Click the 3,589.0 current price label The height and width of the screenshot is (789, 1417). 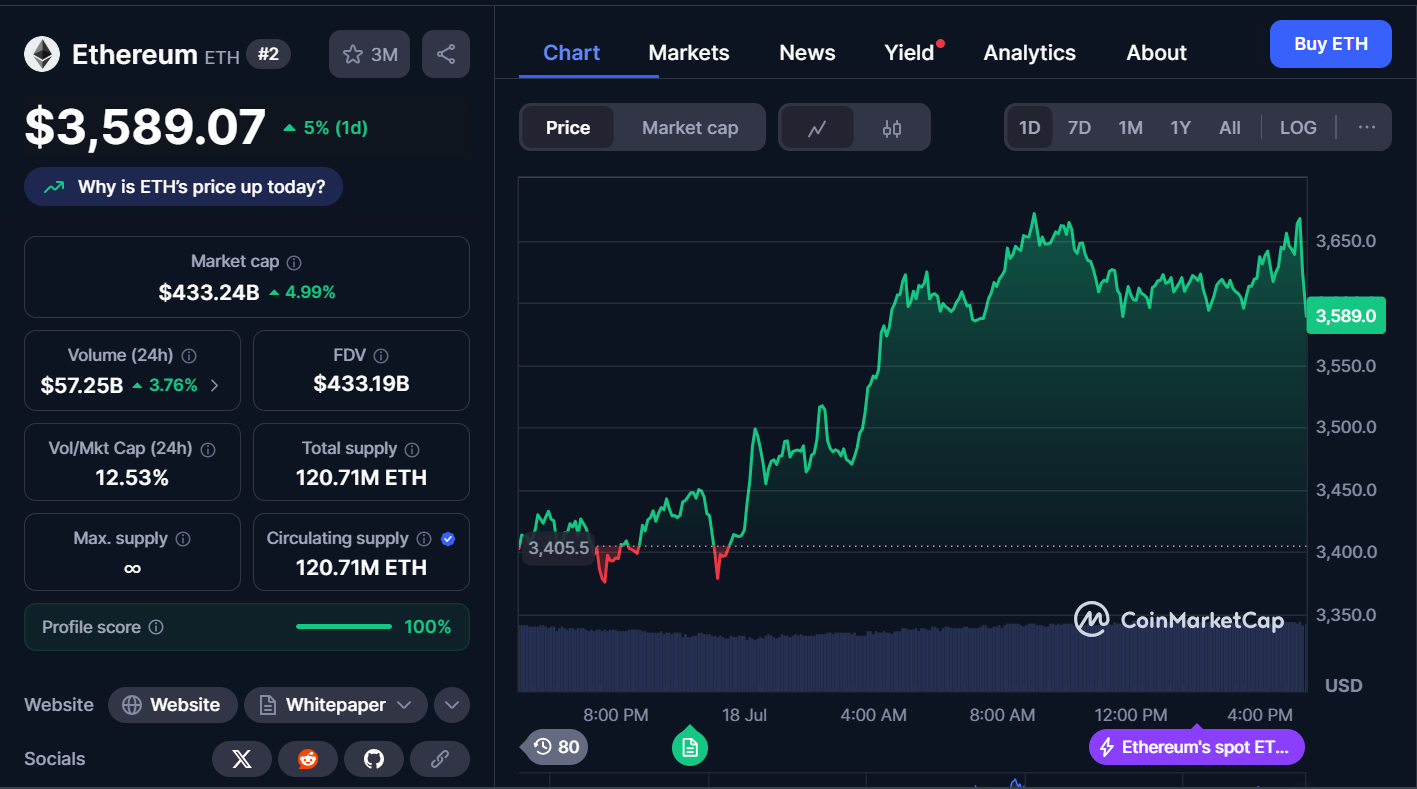click(1346, 316)
